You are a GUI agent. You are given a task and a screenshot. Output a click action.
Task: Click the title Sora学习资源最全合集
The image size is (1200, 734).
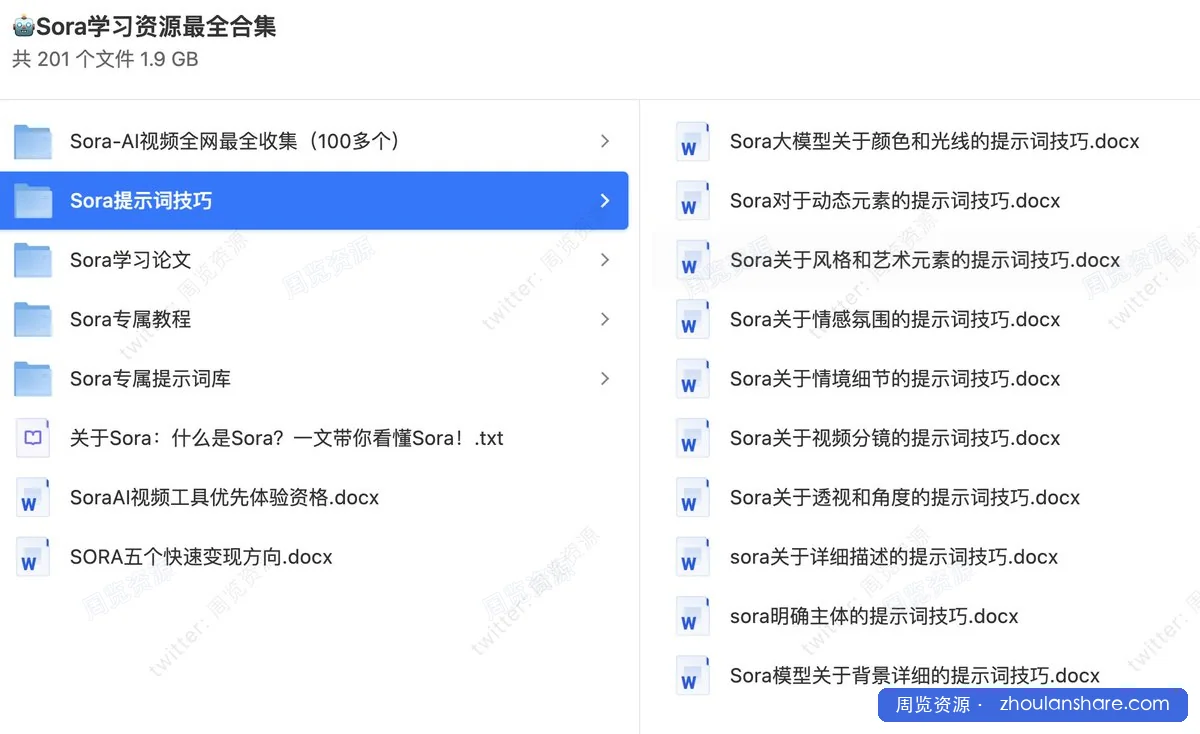[156, 27]
